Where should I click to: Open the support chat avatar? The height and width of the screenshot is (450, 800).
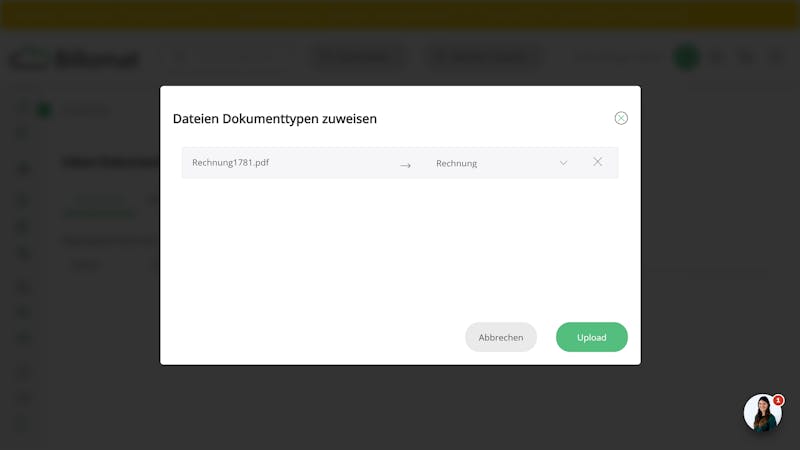(x=762, y=413)
